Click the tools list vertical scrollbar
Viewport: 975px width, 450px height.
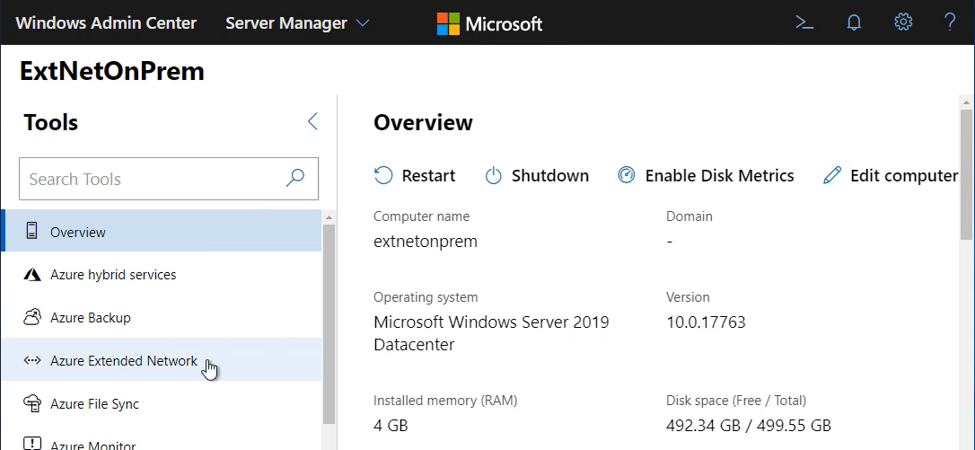coord(329,320)
